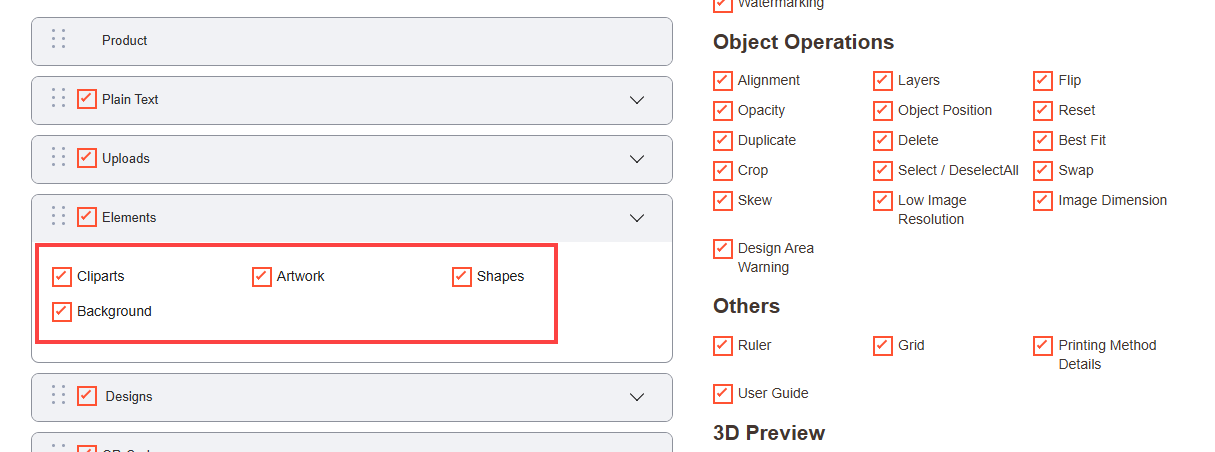
Task: Toggle the Printing Method Details checkbox
Action: pos(1043,345)
